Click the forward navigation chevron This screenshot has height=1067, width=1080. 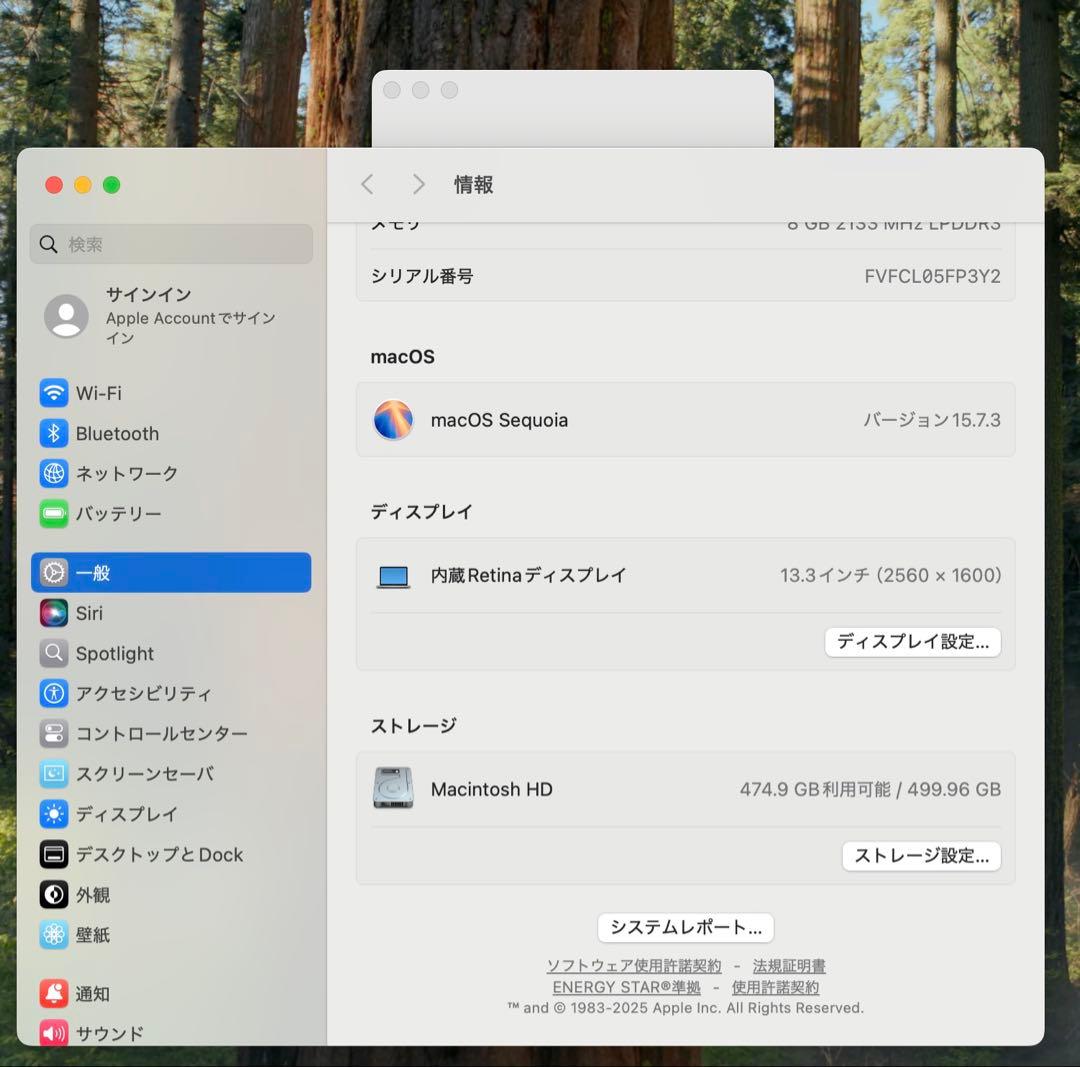418,184
